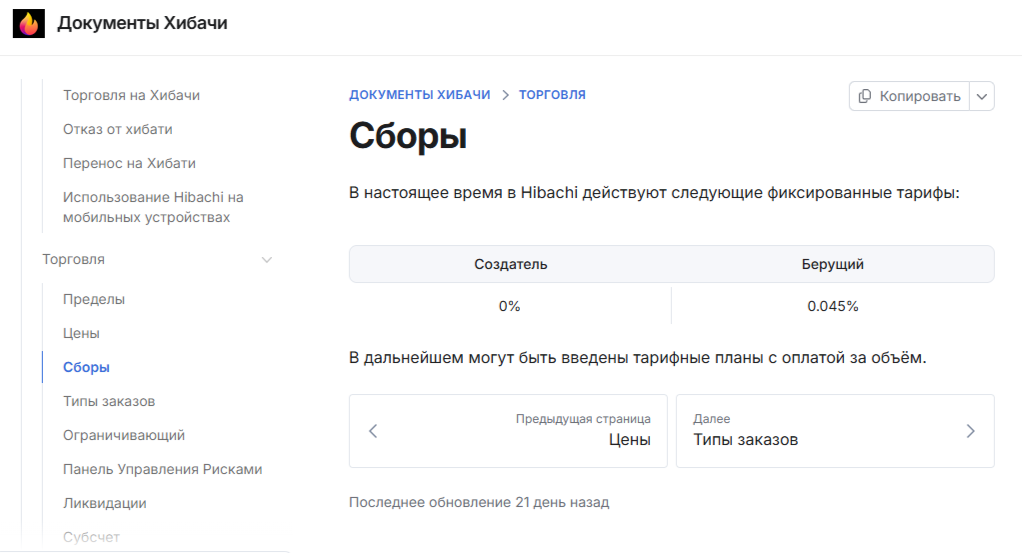The width and height of the screenshot is (1022, 553).
Task: Go to Ликвидации in sidebar
Action: [105, 504]
